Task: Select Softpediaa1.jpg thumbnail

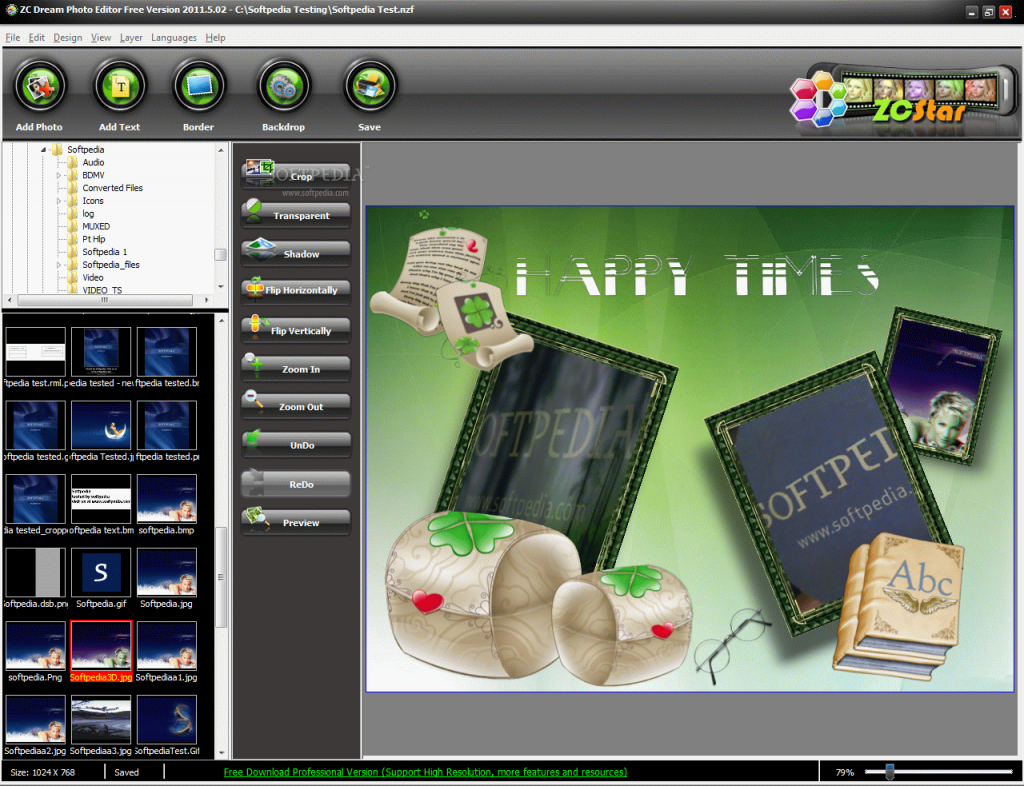Action: 167,652
